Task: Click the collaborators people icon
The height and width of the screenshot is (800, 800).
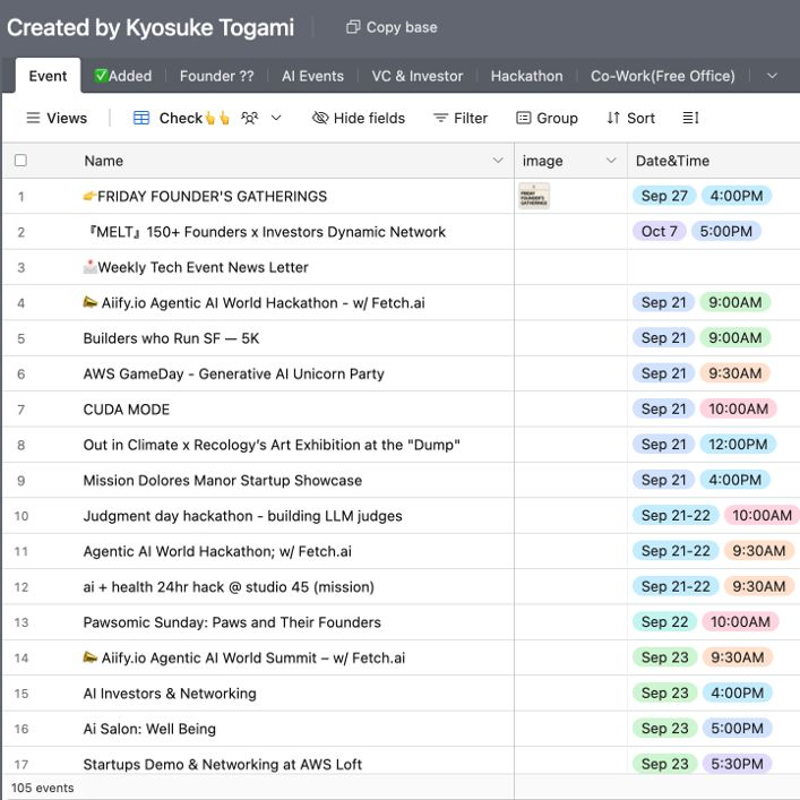Action: [x=249, y=118]
